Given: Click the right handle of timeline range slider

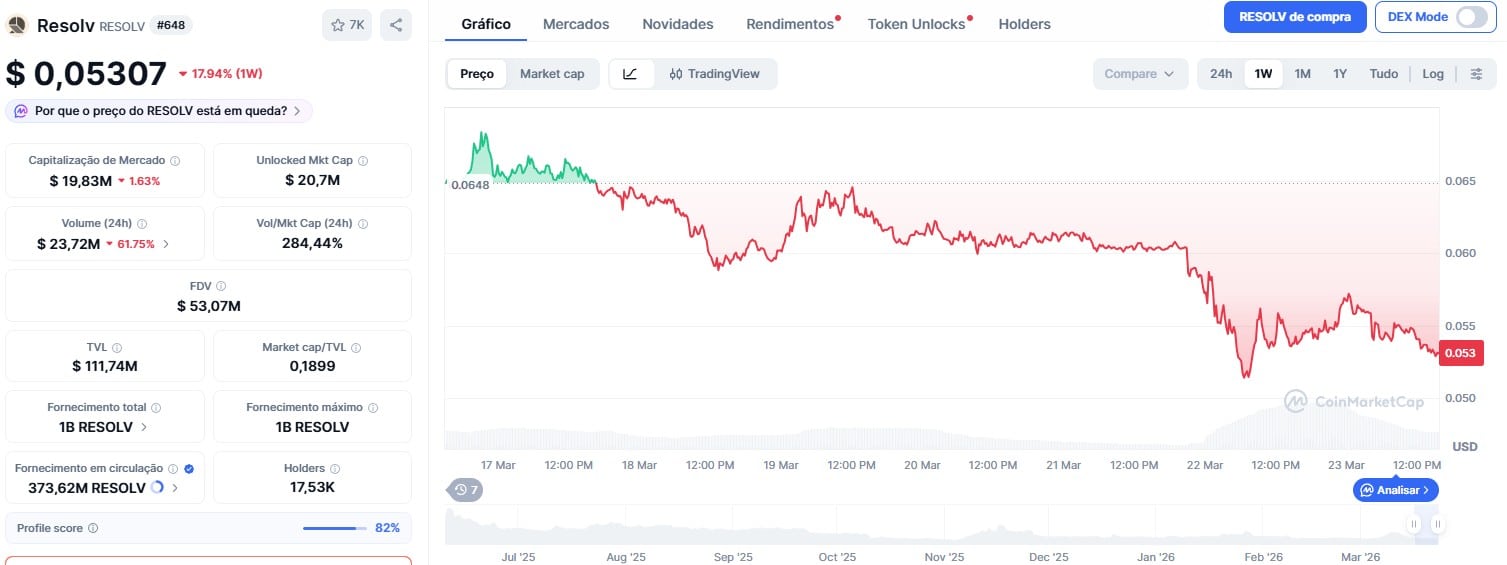Looking at the screenshot, I should (x=1437, y=524).
